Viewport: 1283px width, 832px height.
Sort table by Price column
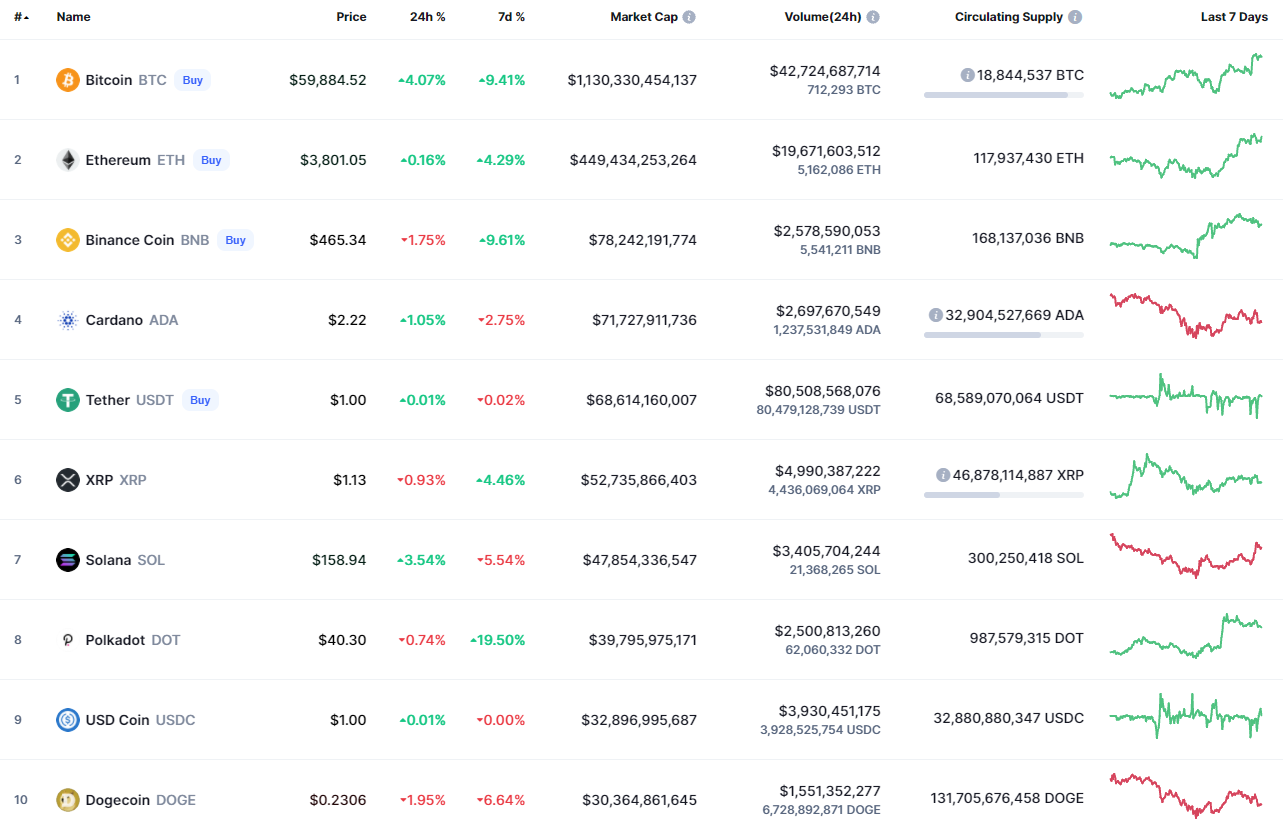351,17
